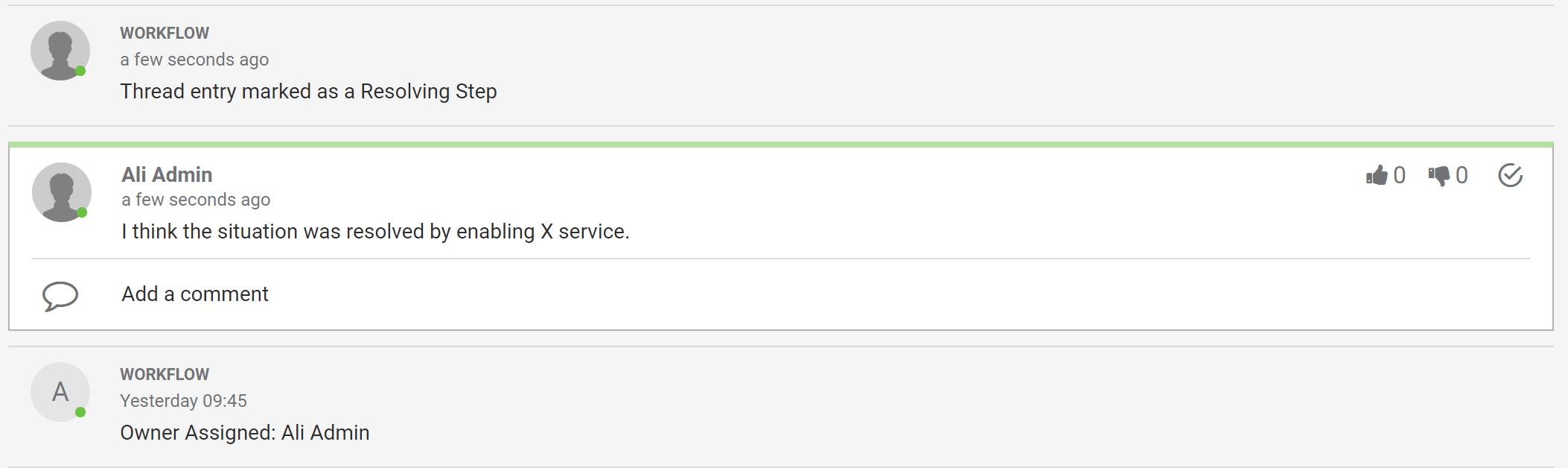Click the 'Owner Assigned: Ali Admin' message
The image size is (1568, 468).
click(244, 432)
